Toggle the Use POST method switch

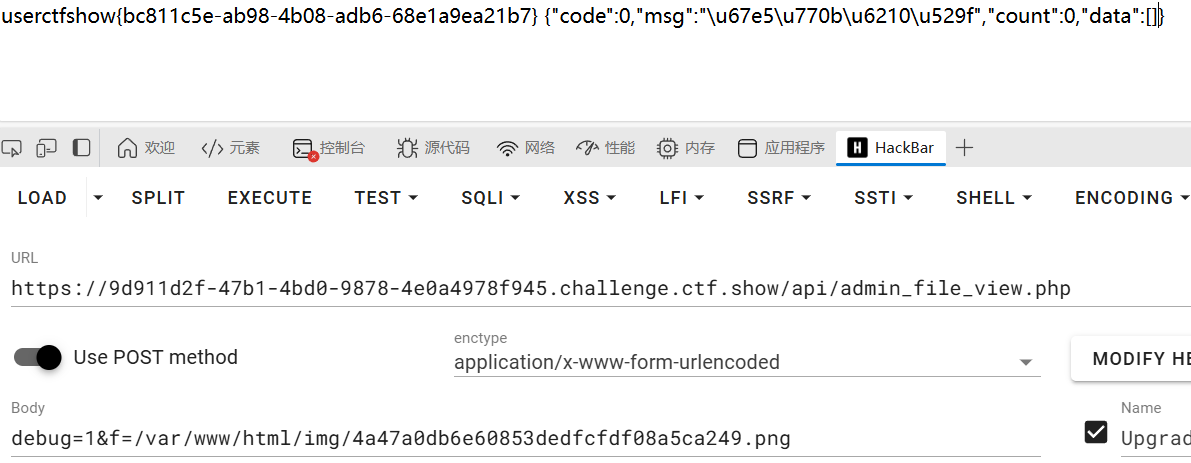click(39, 357)
